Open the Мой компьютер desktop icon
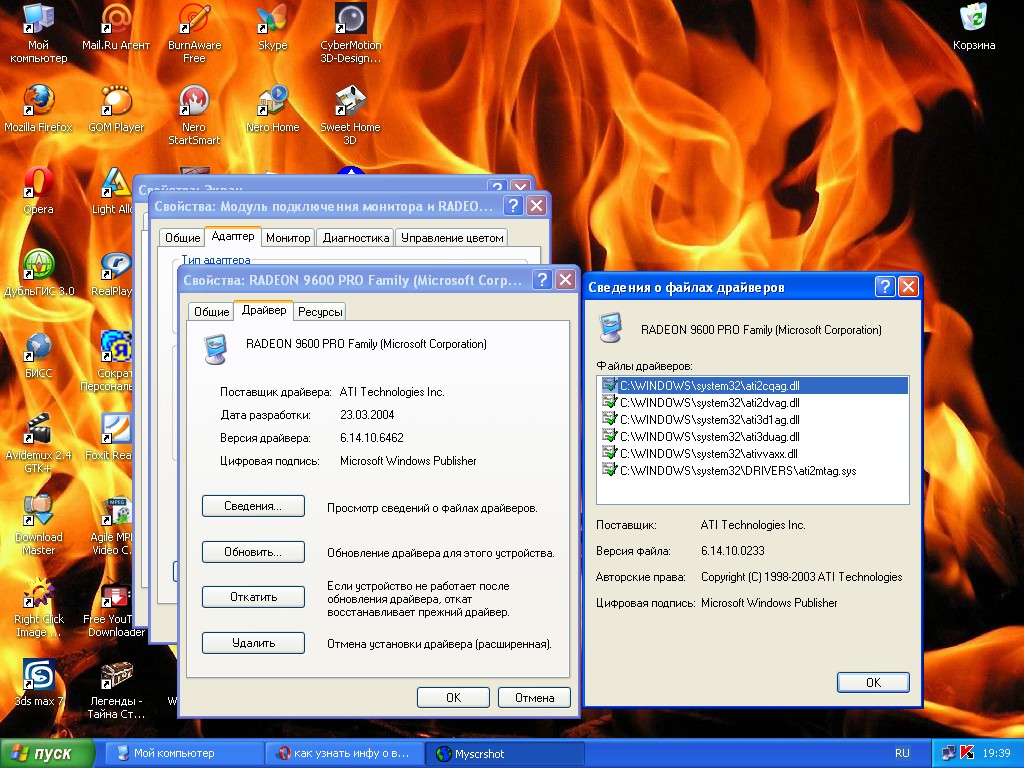The height and width of the screenshot is (768, 1024). pos(38,33)
